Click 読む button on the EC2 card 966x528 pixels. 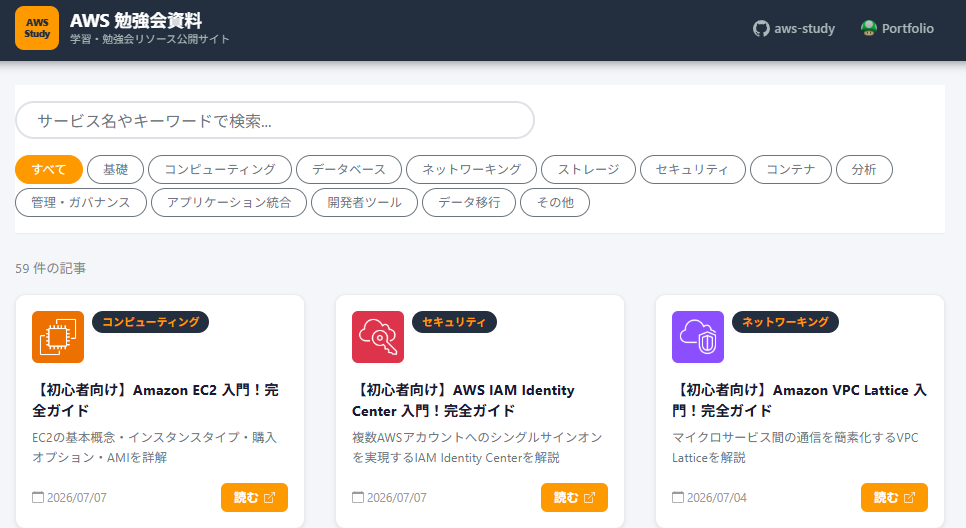[254, 497]
